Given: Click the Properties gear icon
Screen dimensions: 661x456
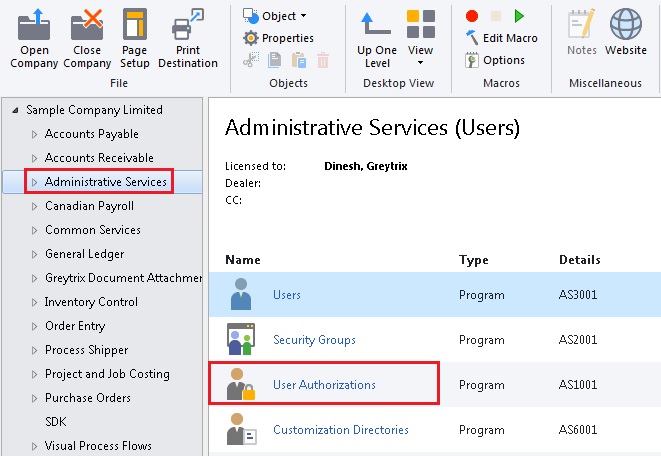Looking at the screenshot, I should click(250, 38).
